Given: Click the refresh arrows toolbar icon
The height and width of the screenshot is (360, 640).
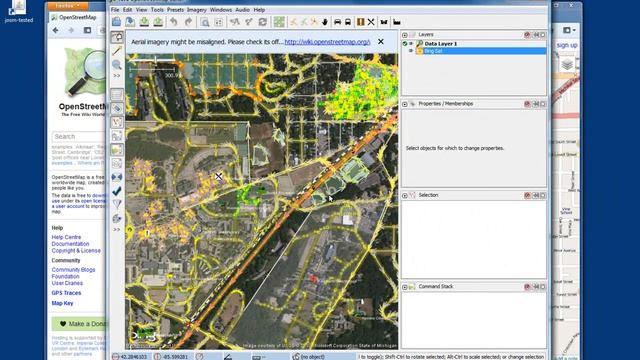Looking at the screenshot, I should pyautogui.click(x=263, y=22).
